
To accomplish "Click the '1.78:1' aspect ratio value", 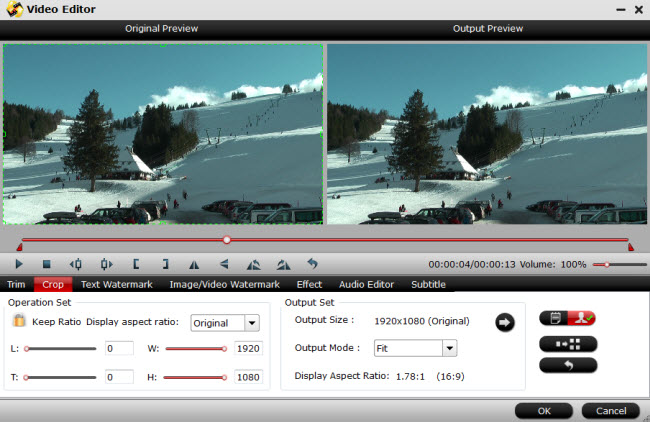I will tap(410, 376).
